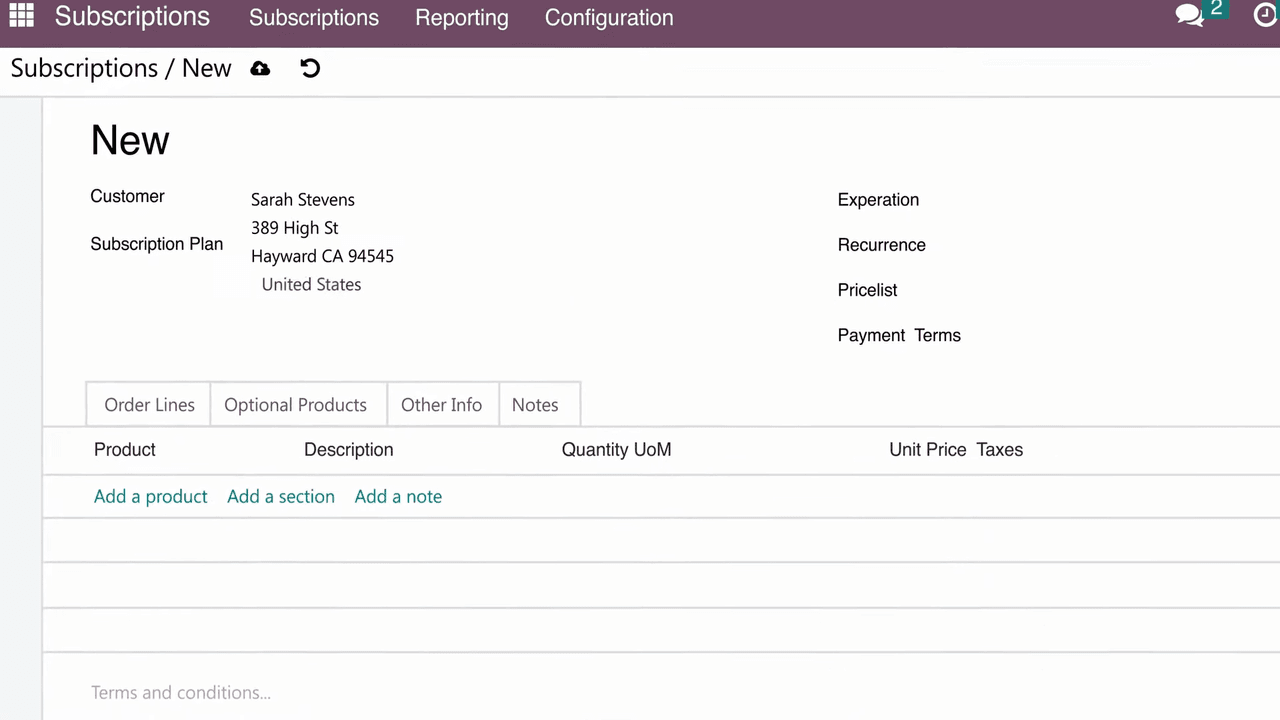Open the apps grid home menu
Image resolution: width=1280 pixels, height=720 pixels.
pos(21,16)
